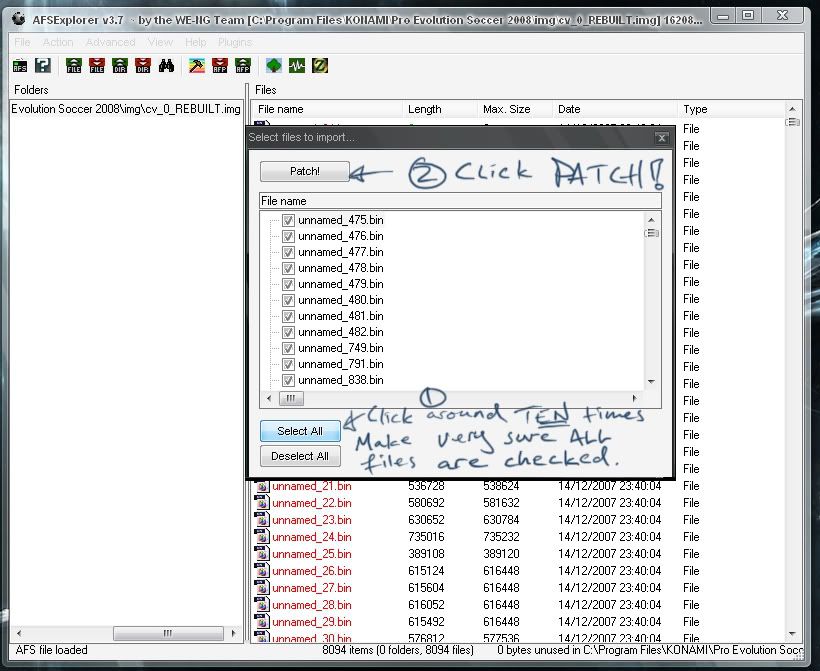This screenshot has width=820, height=671.
Task: Click the file icon beside unnamed_21.bin
Action: pyautogui.click(x=262, y=486)
